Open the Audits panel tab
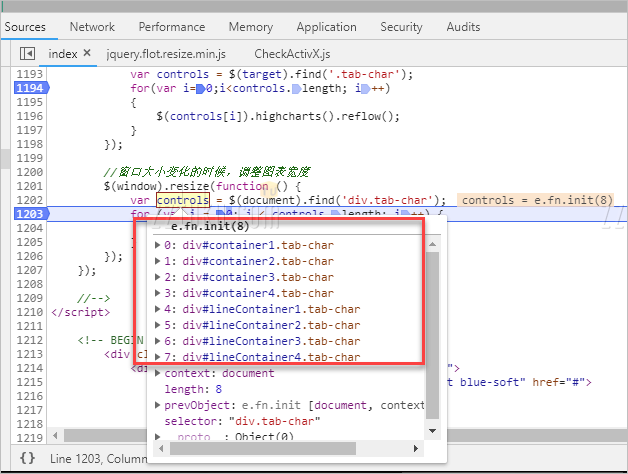The height and width of the screenshot is (474, 628). coord(463,27)
